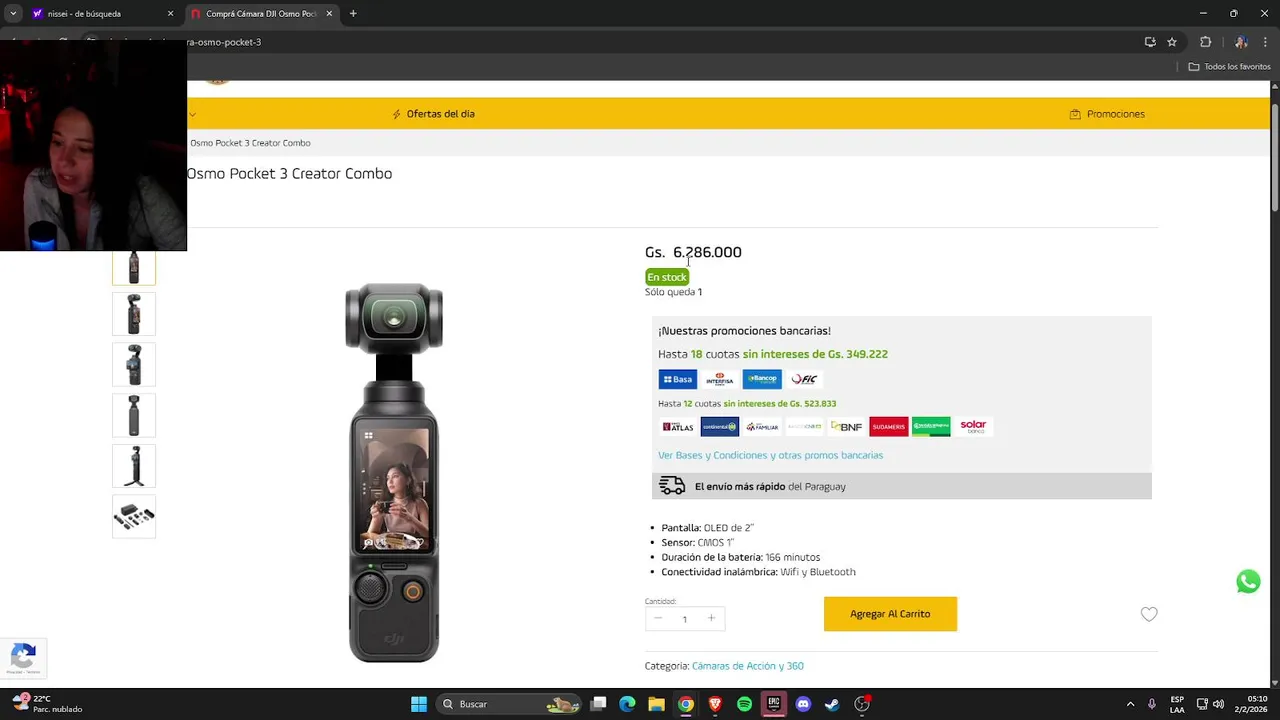The height and width of the screenshot is (720, 1280).
Task: Click the quantity input field
Action: pos(685,619)
